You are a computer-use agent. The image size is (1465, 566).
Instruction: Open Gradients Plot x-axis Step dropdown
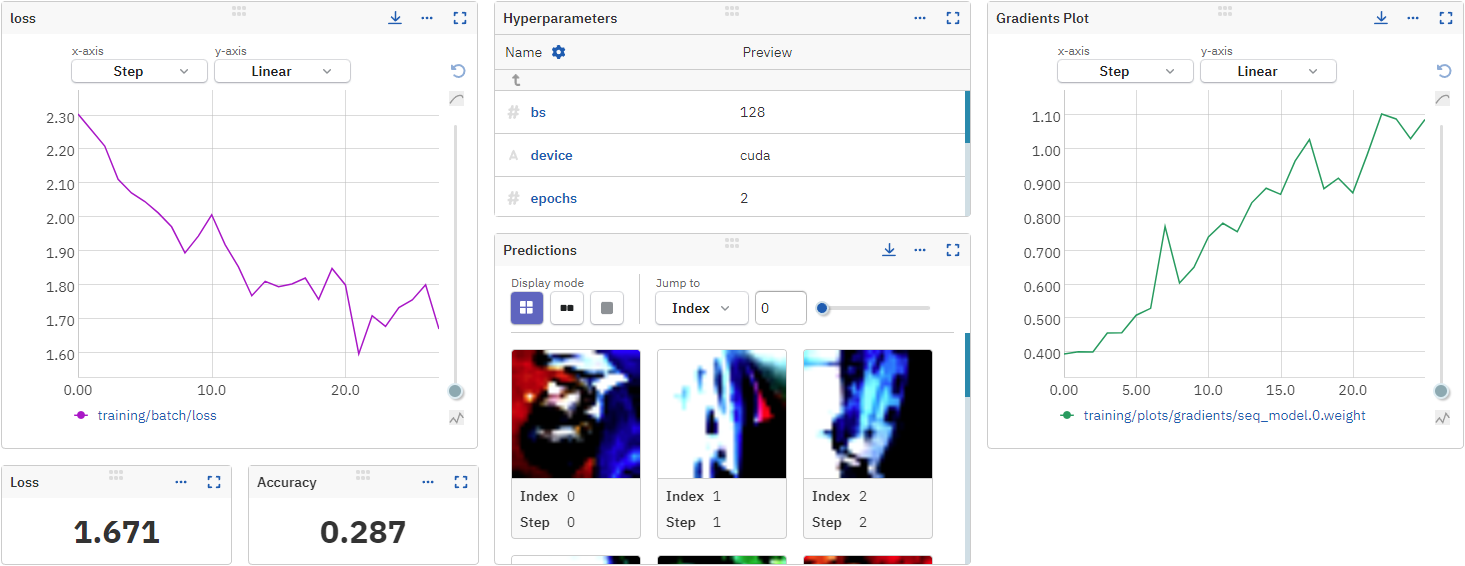tap(1125, 71)
